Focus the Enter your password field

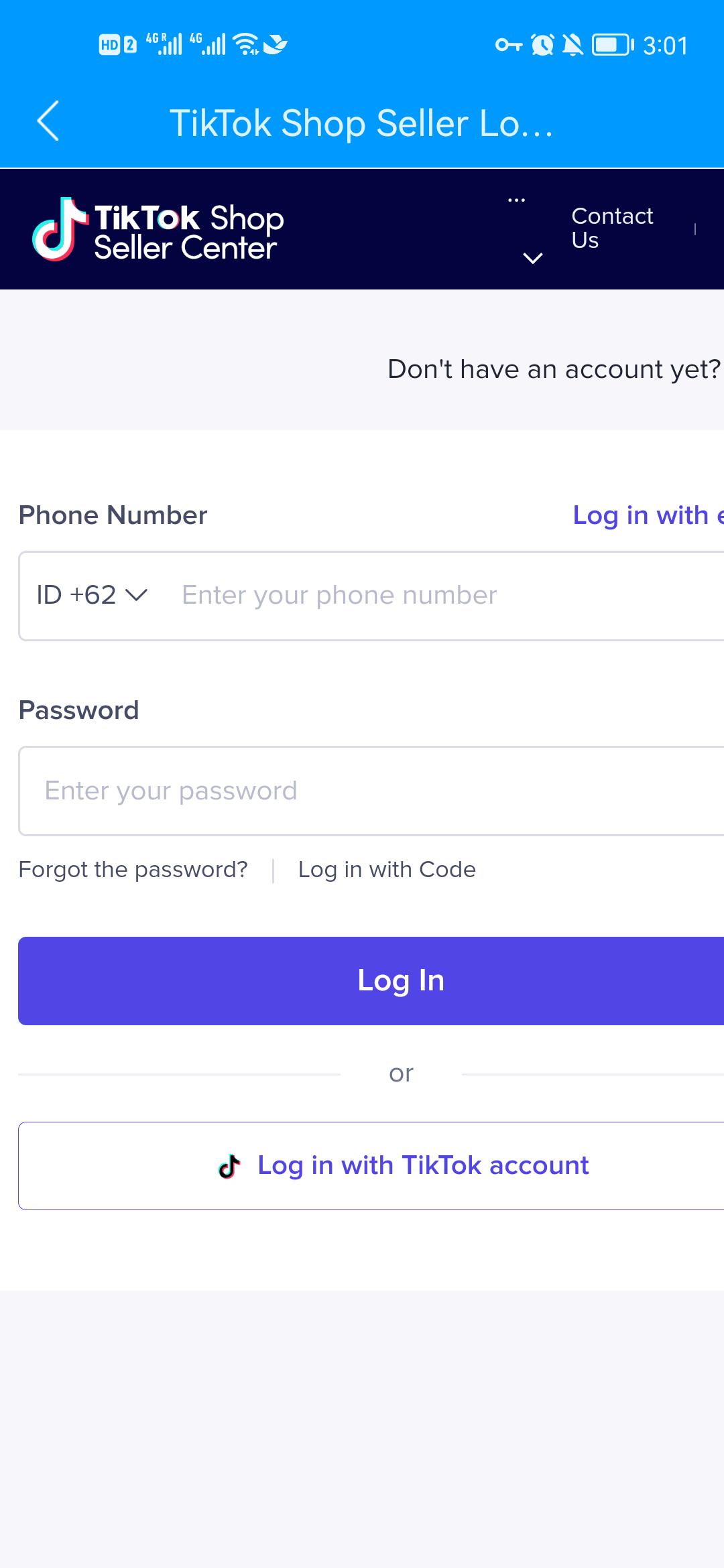371,791
